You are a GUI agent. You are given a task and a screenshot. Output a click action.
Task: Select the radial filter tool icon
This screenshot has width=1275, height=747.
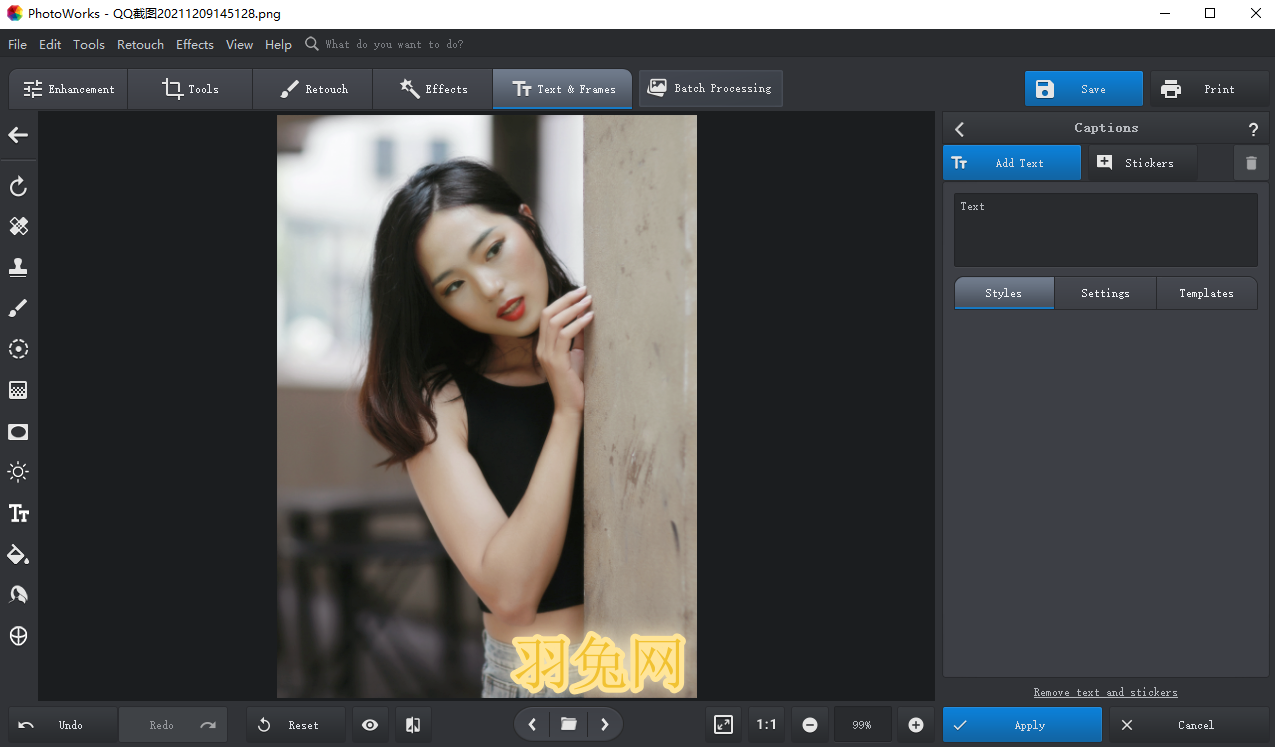coord(18,349)
